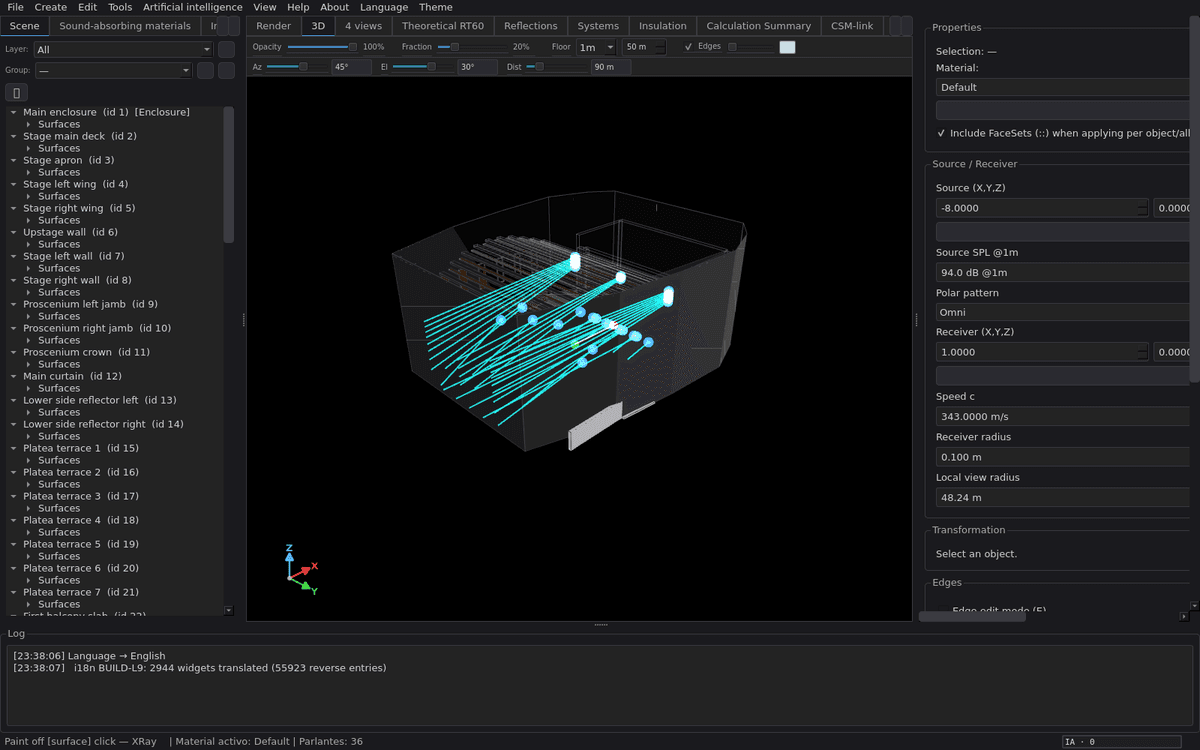The height and width of the screenshot is (750, 1200).
Task: Switch to the Theoretical RT60 tab
Action: (442, 26)
